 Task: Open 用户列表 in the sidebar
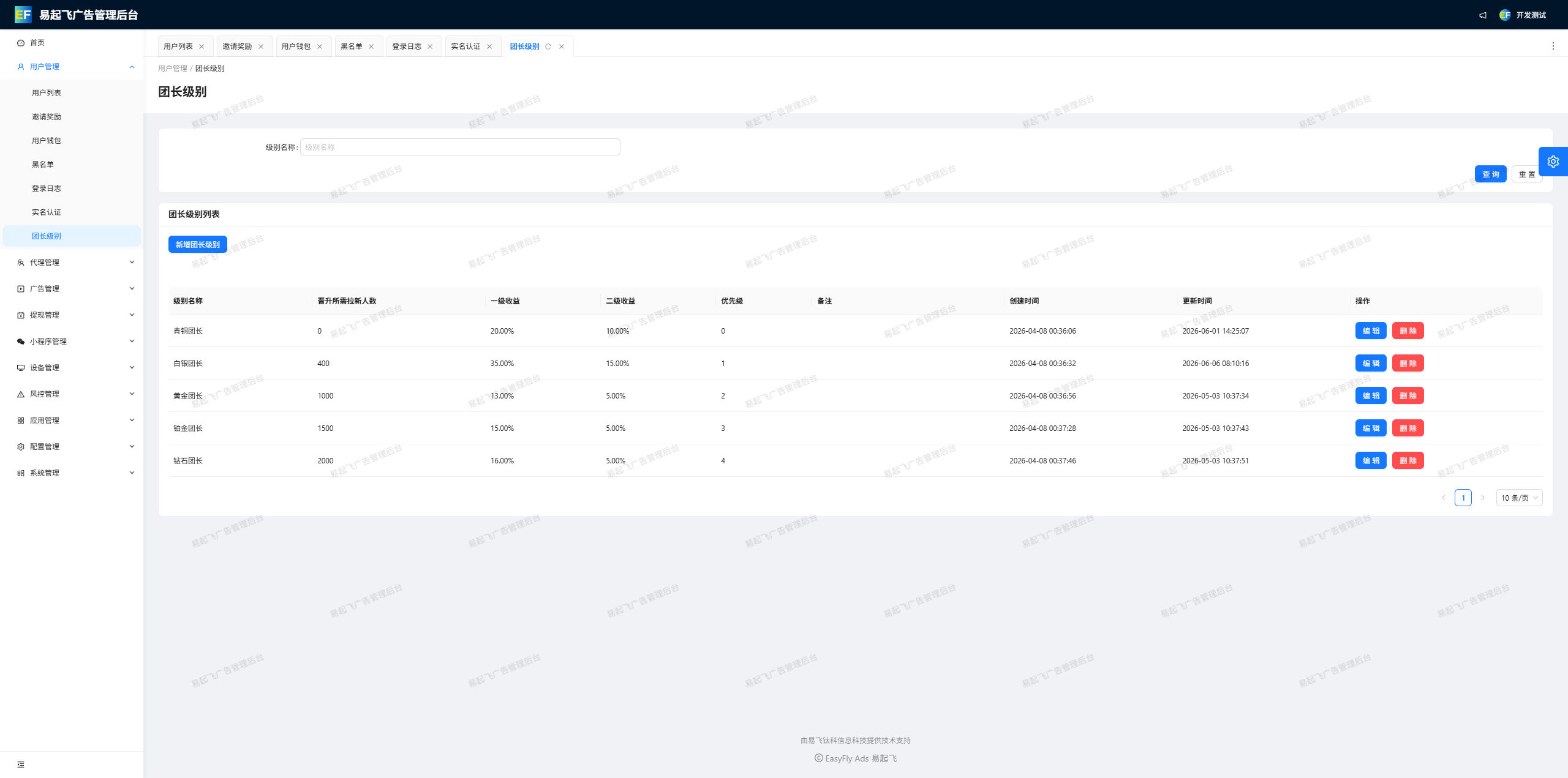coord(72,93)
